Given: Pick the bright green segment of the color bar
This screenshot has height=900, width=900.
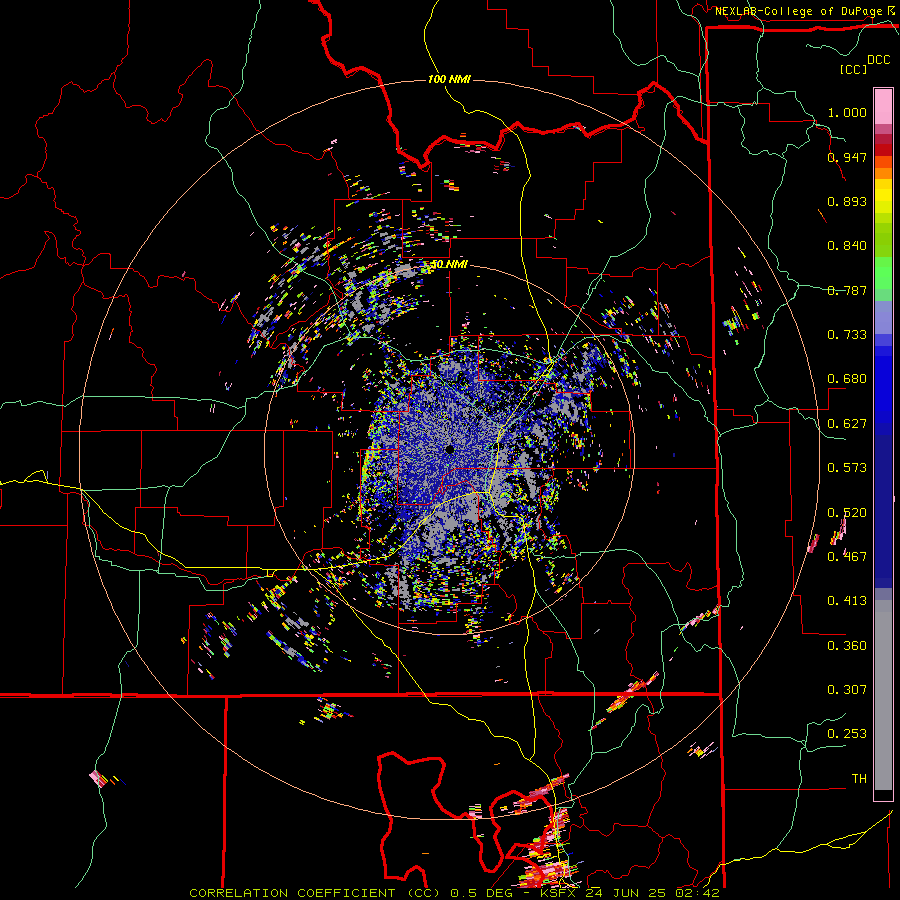Looking at the screenshot, I should point(883,273).
